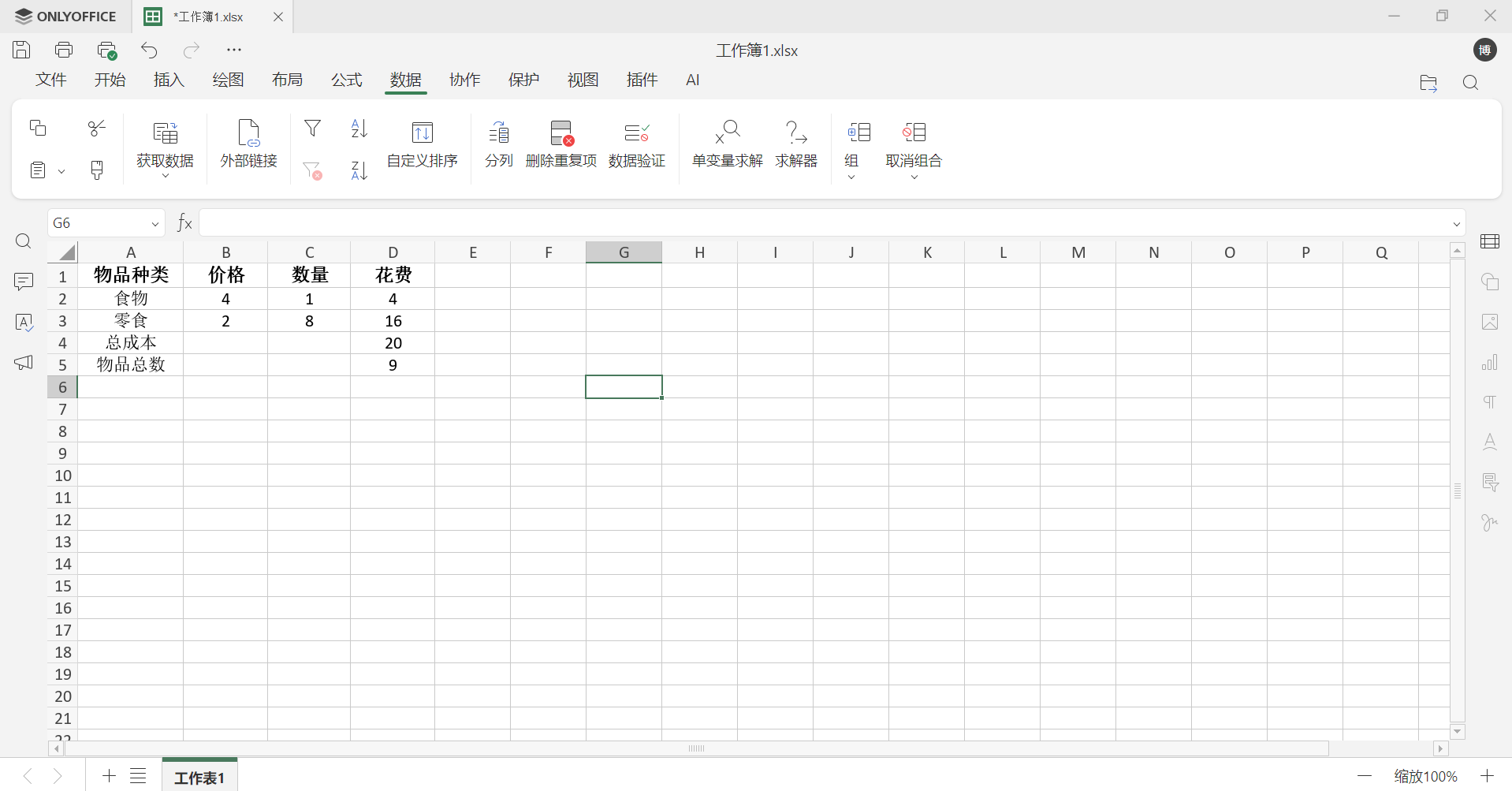
Task: Open Data Validation (数据验证) tool
Action: [x=636, y=133]
